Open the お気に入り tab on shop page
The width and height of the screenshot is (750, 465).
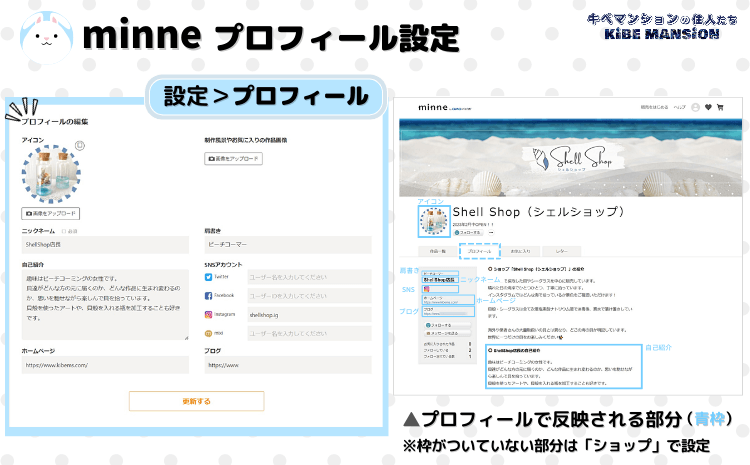point(520,251)
